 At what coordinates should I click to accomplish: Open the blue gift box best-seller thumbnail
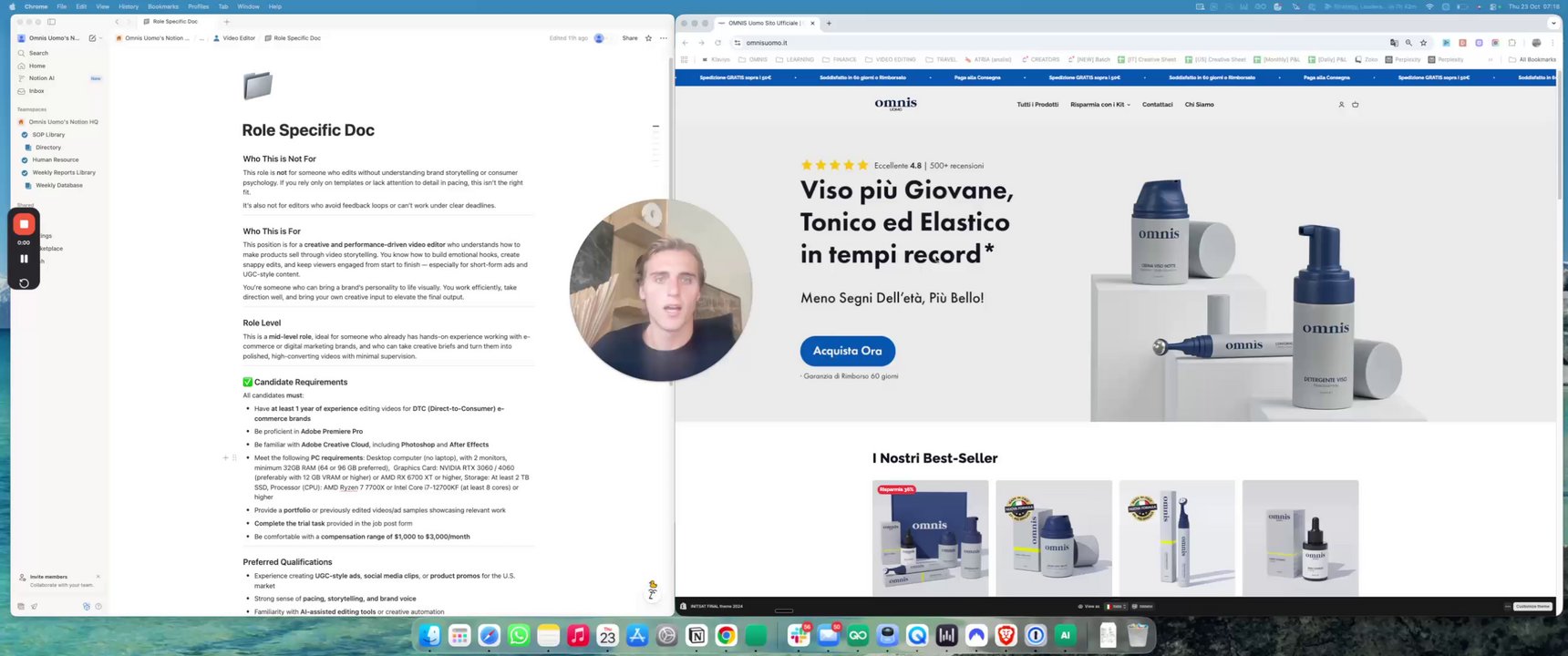coord(930,538)
